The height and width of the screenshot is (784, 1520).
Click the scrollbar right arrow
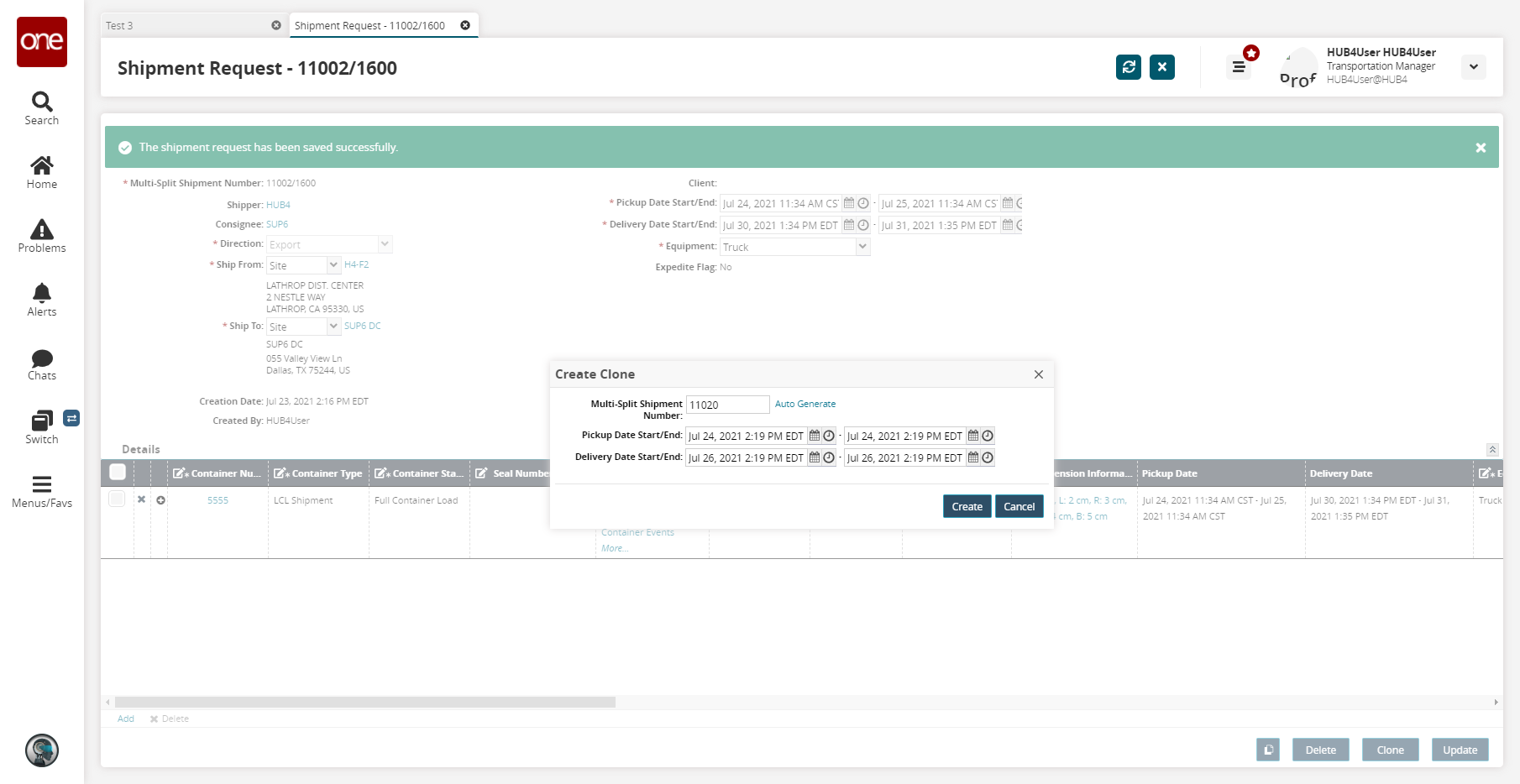coord(1496,702)
